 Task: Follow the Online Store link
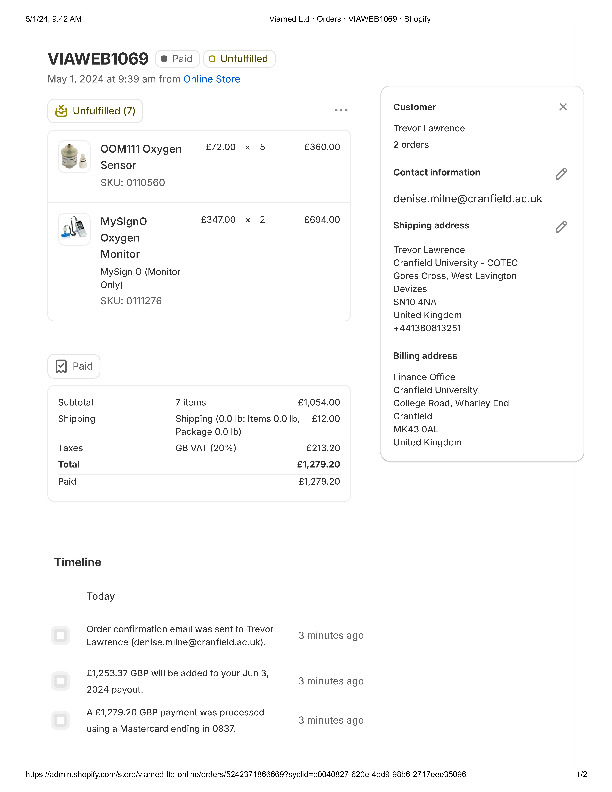tap(211, 79)
